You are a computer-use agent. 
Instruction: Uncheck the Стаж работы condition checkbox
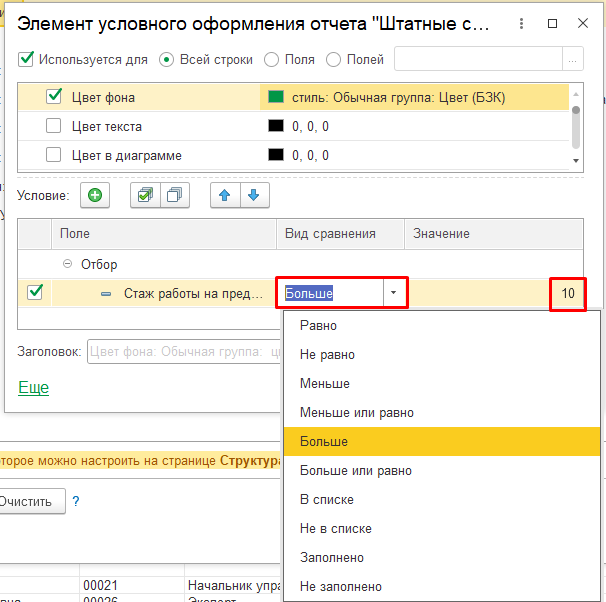(35, 293)
